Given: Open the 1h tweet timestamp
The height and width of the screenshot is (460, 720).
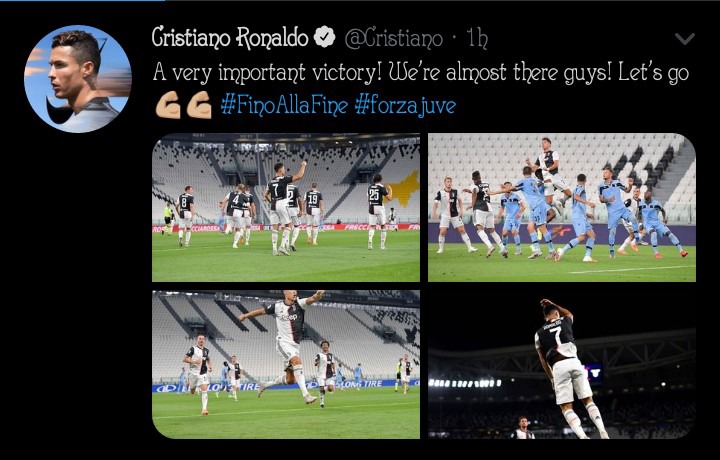Looking at the screenshot, I should click(477, 38).
